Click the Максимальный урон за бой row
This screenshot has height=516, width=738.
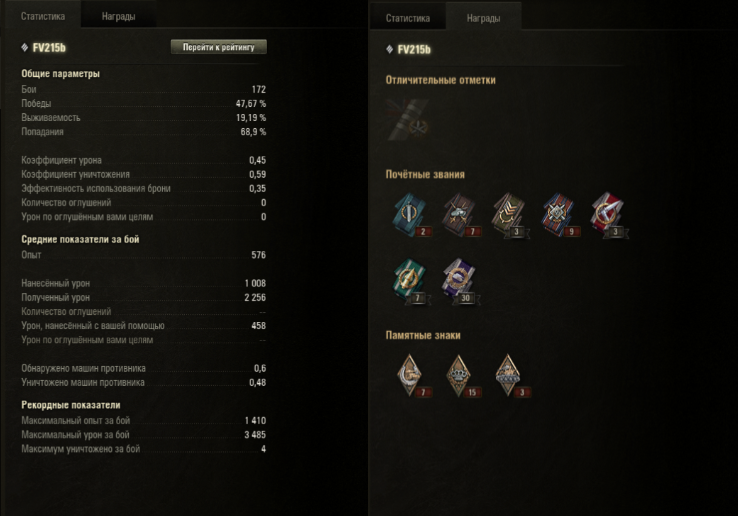tap(144, 435)
